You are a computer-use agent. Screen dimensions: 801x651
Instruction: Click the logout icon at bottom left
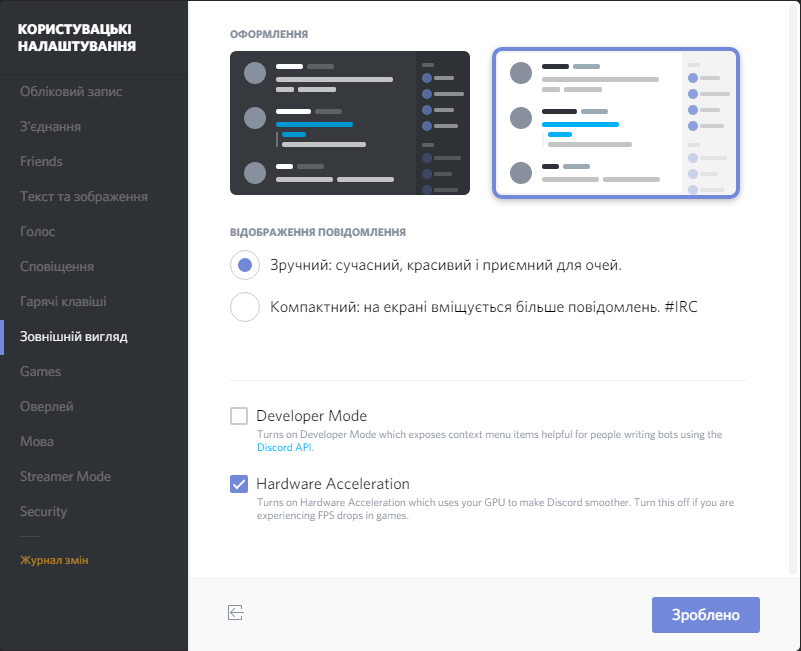pos(236,612)
